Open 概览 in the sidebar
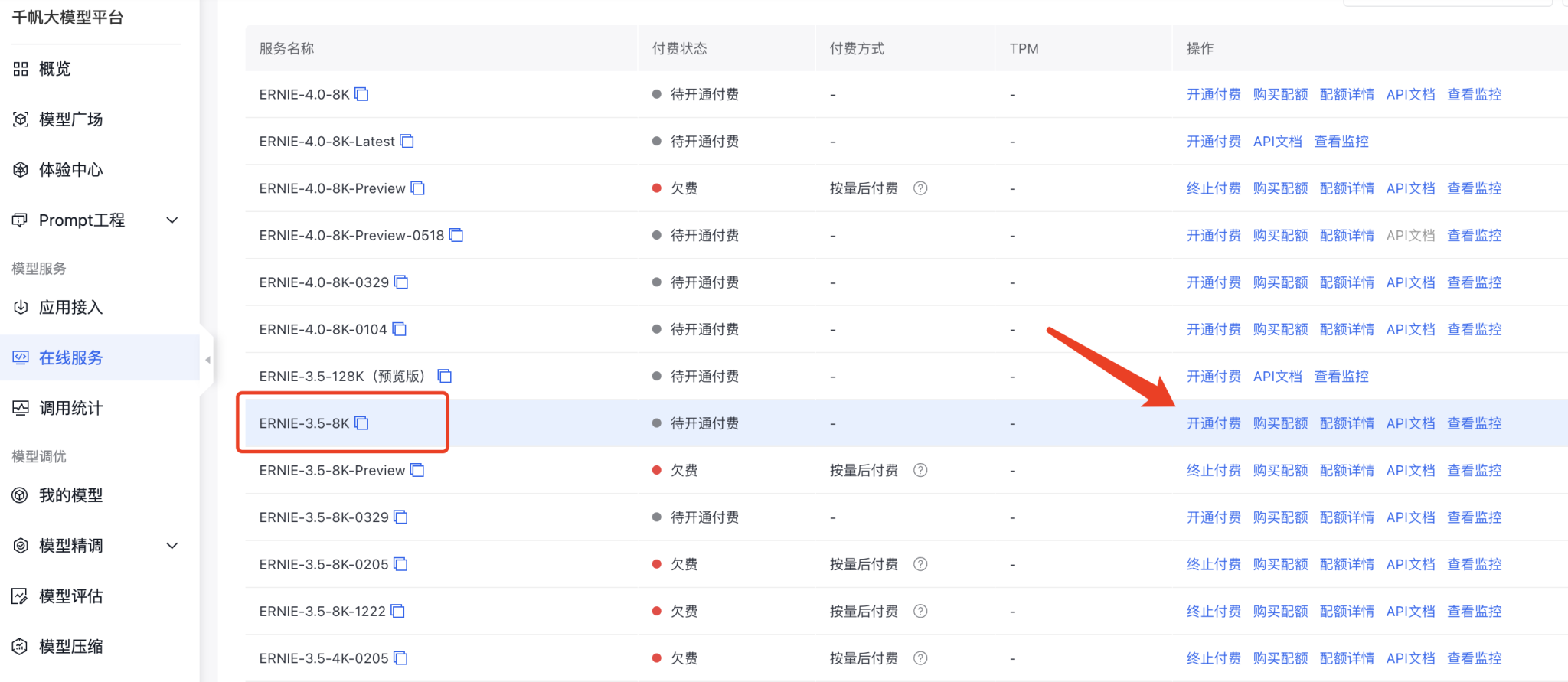This screenshot has width=1568, height=682. 54,69
